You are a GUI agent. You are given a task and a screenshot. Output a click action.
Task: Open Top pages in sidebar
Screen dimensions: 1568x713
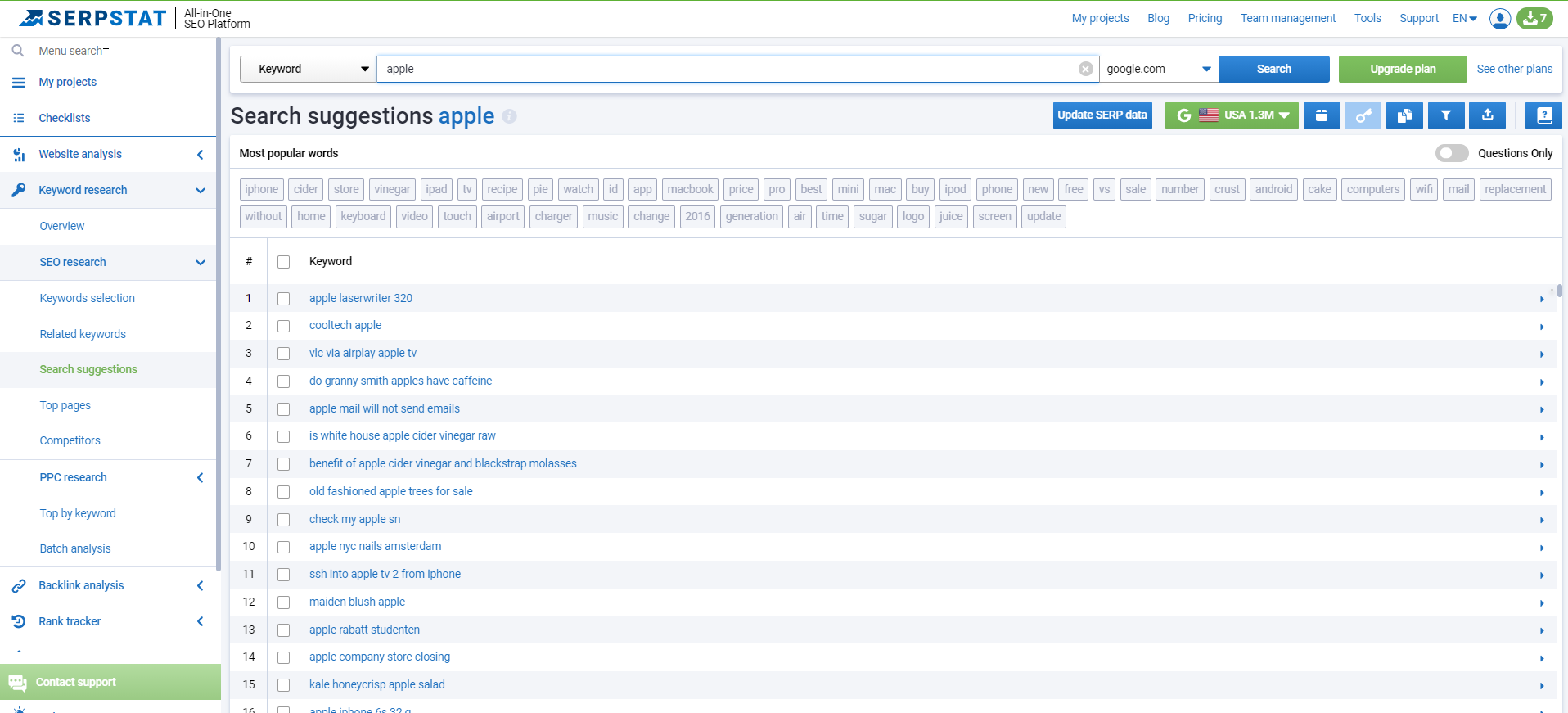click(65, 405)
